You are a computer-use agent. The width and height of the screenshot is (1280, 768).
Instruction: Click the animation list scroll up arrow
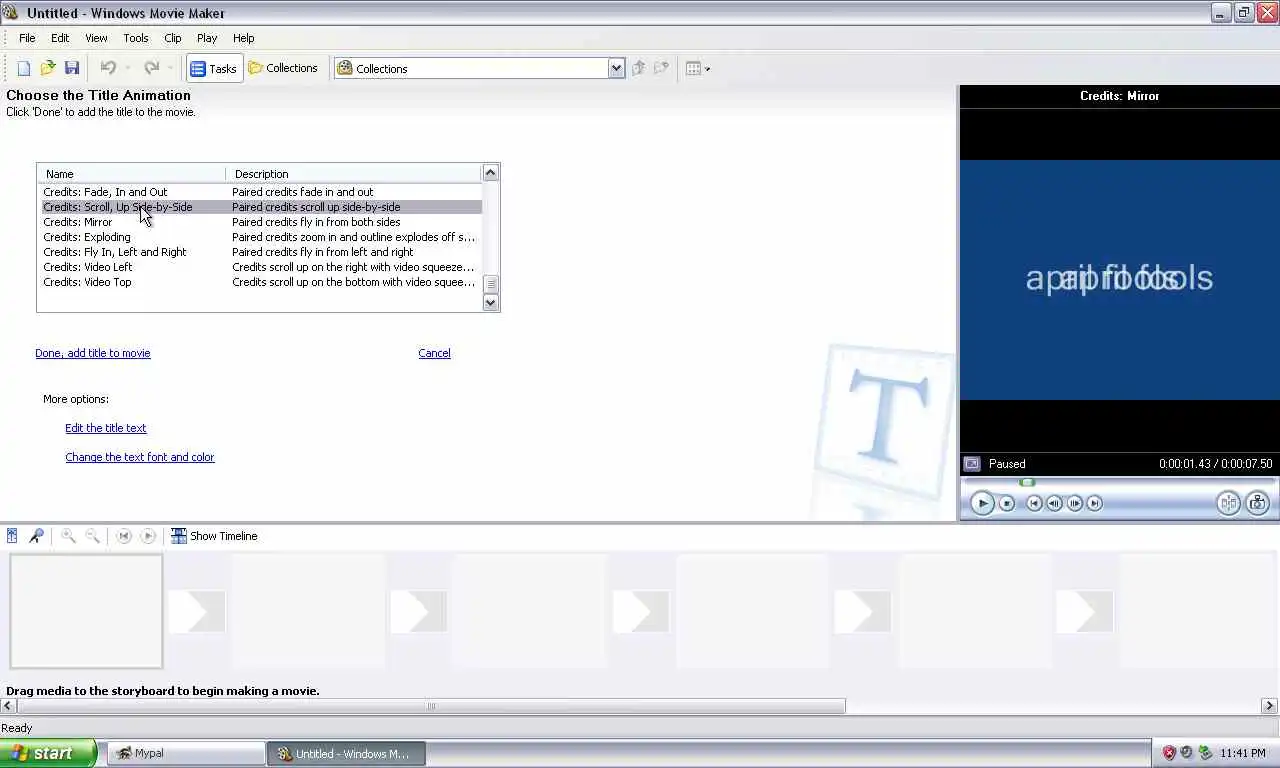click(x=490, y=173)
